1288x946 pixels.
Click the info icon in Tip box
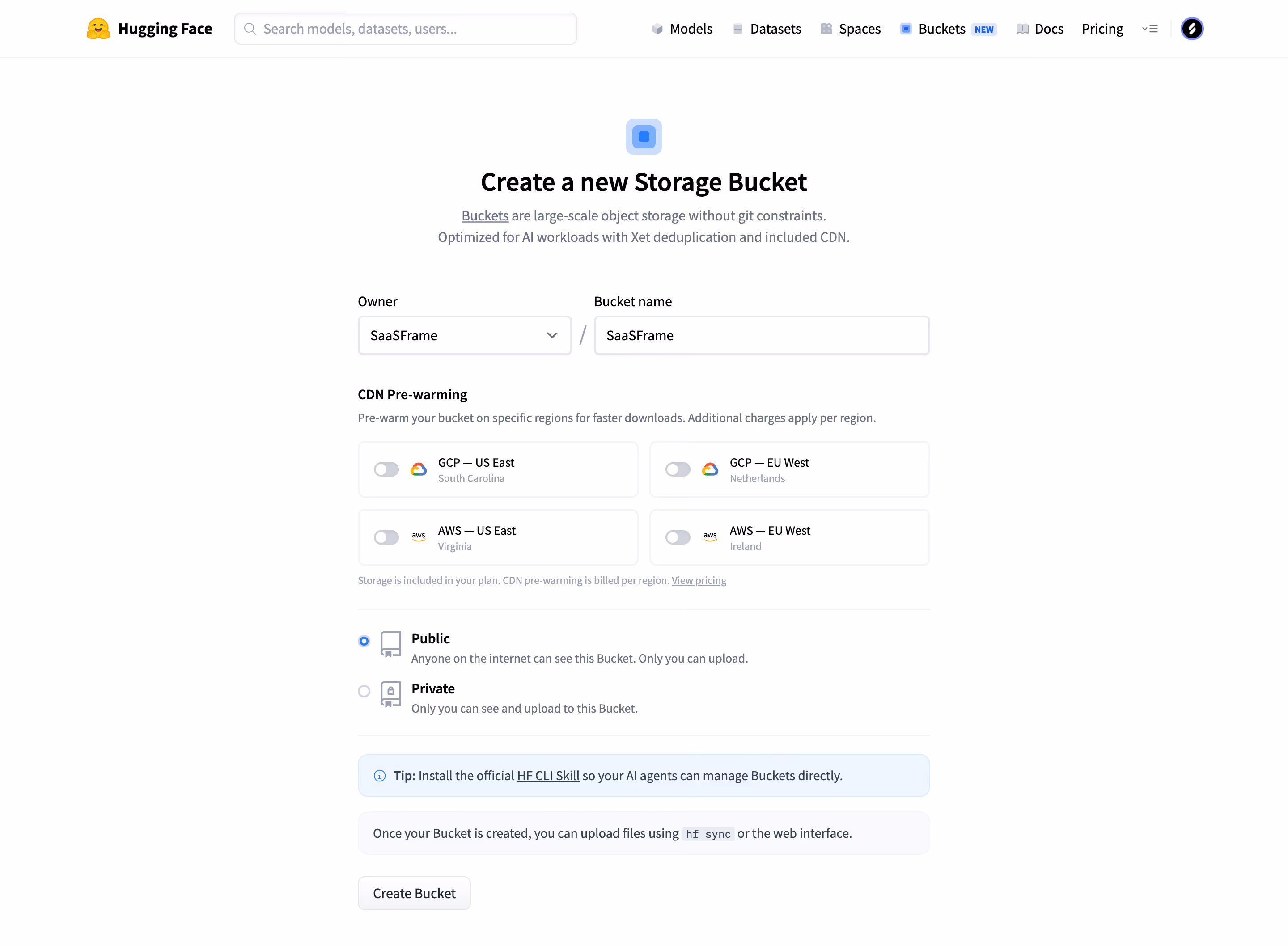coord(380,776)
